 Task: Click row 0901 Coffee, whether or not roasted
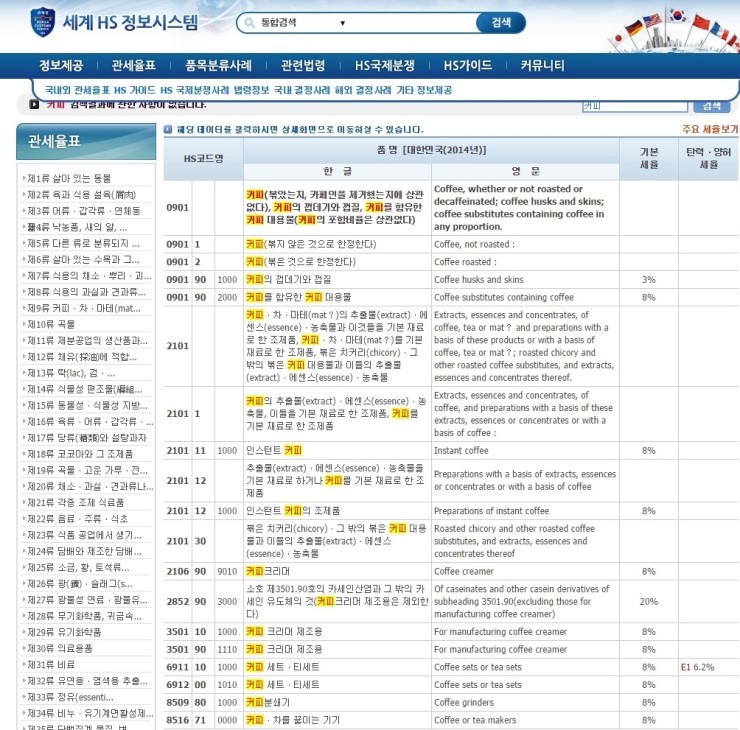point(451,208)
